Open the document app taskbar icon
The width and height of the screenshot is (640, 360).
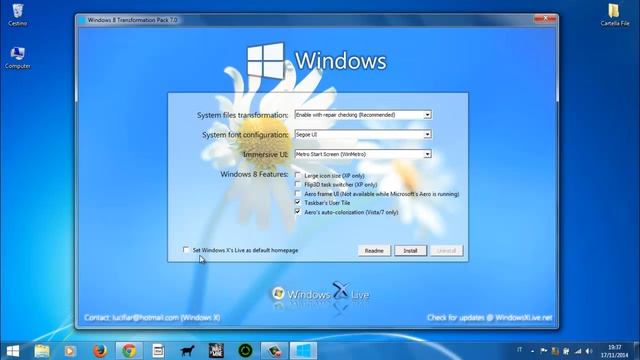158,351
